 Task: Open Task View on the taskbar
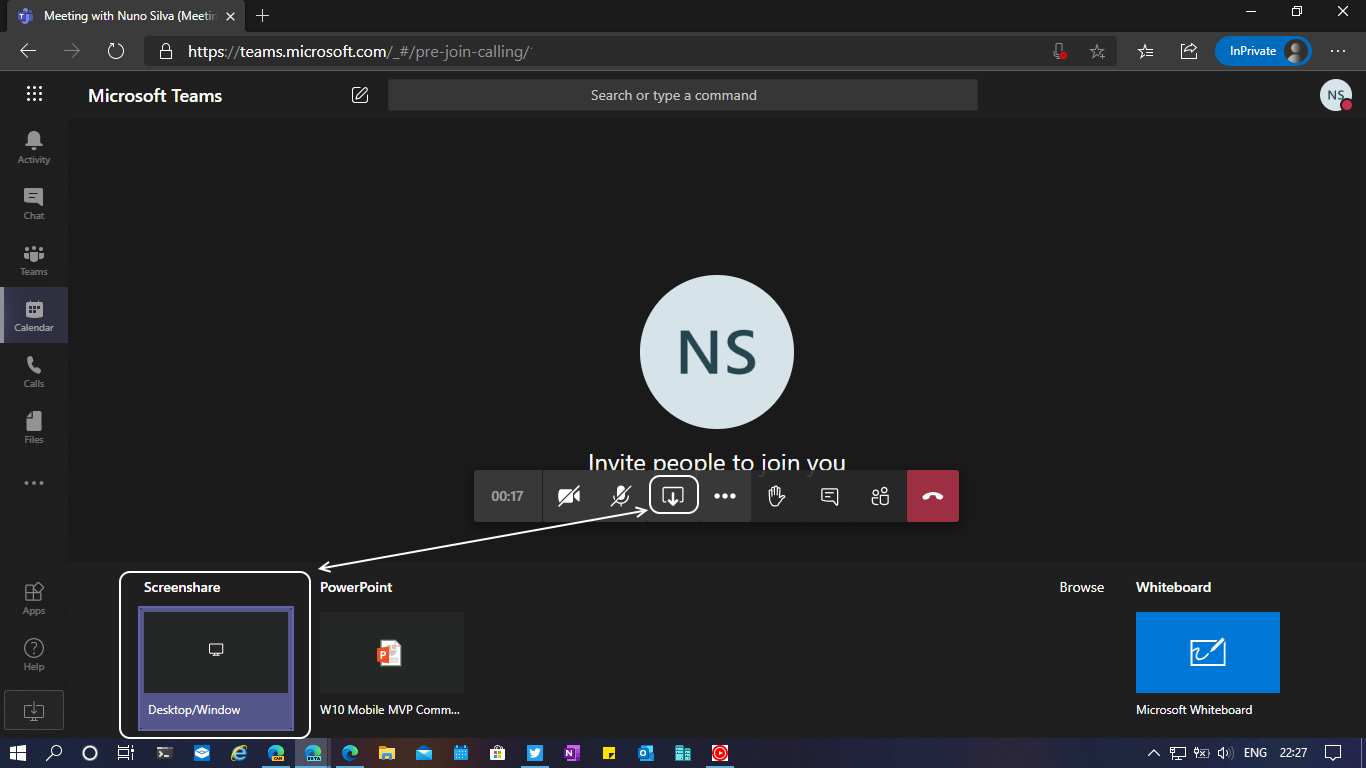pyautogui.click(x=125, y=753)
